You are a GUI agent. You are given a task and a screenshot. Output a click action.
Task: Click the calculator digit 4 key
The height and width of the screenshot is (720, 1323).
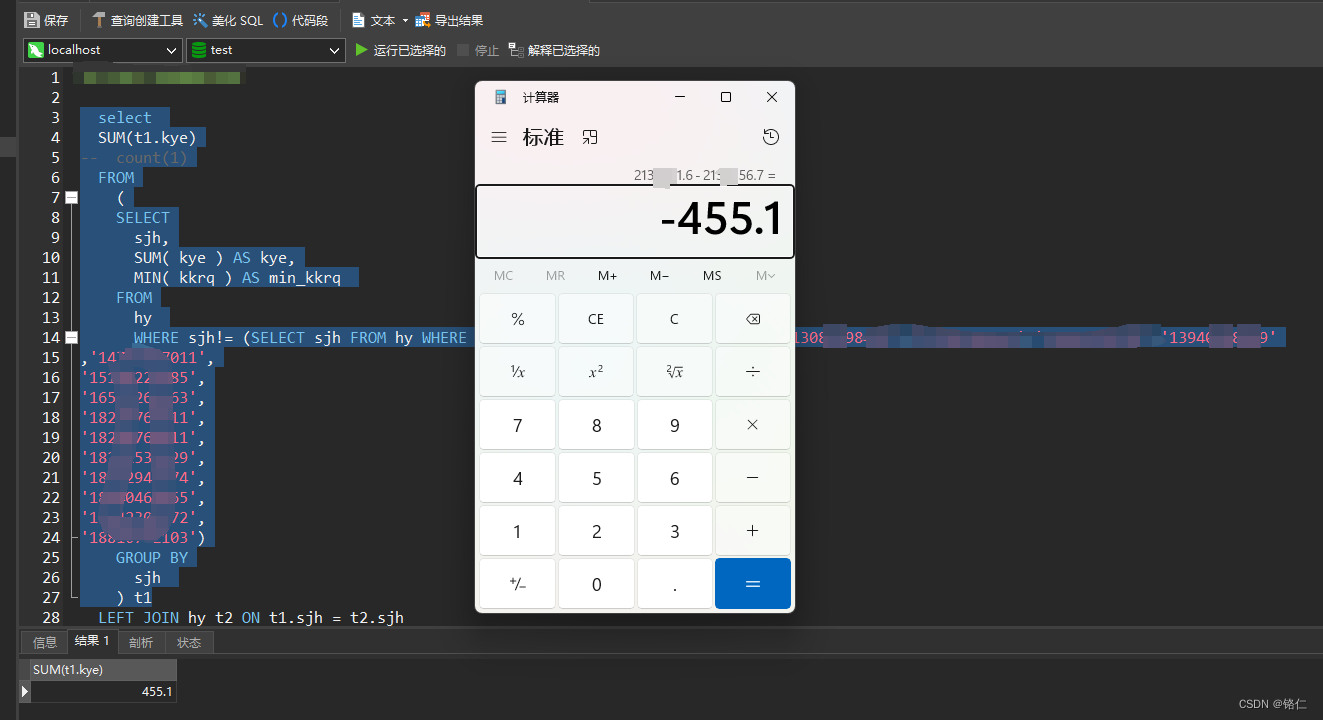click(x=517, y=478)
